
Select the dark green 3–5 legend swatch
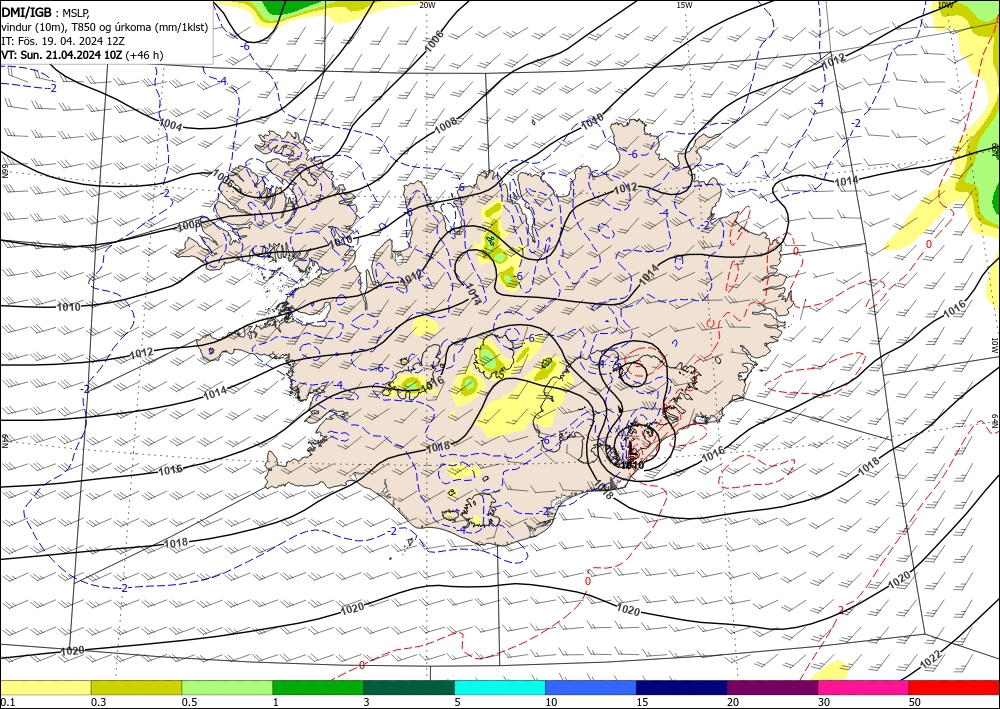(x=409, y=687)
